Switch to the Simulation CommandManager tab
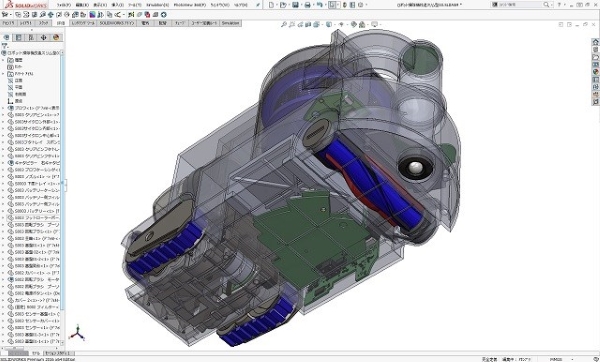The image size is (600, 362). [230, 23]
